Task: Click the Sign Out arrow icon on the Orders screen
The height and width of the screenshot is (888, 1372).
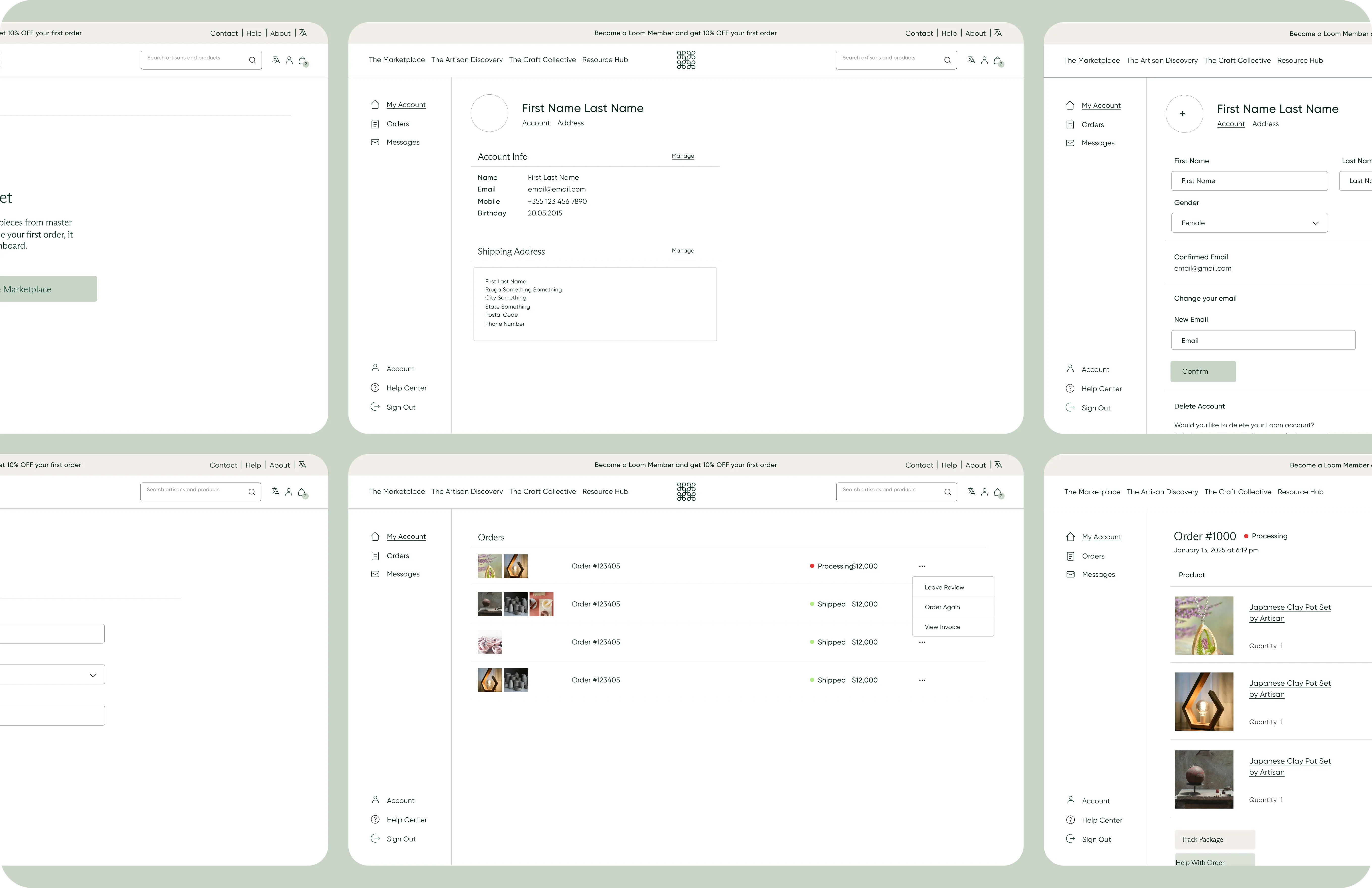Action: [x=375, y=838]
